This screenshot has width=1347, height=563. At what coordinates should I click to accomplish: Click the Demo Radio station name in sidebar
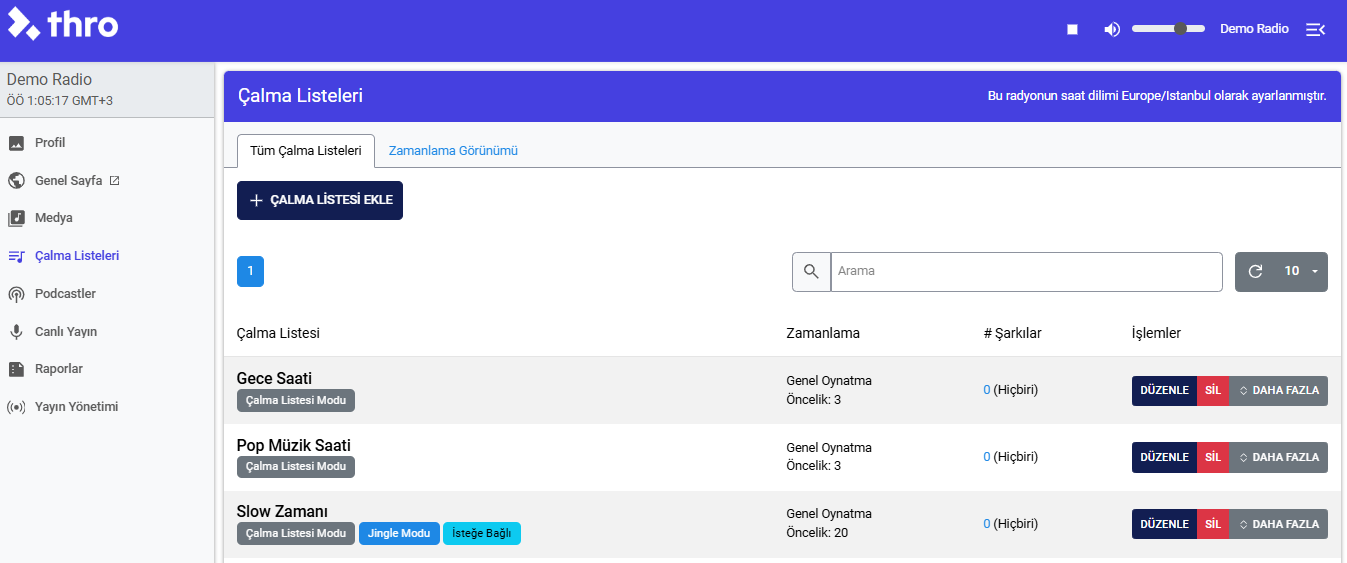click(x=50, y=79)
